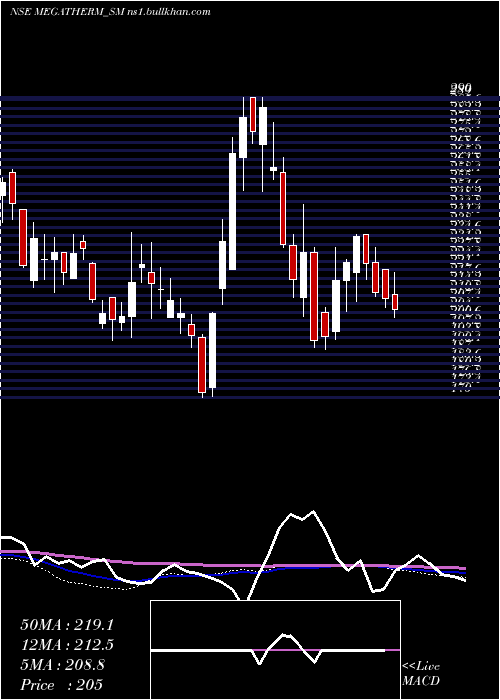Click the Price : 205 label

click(x=61, y=685)
